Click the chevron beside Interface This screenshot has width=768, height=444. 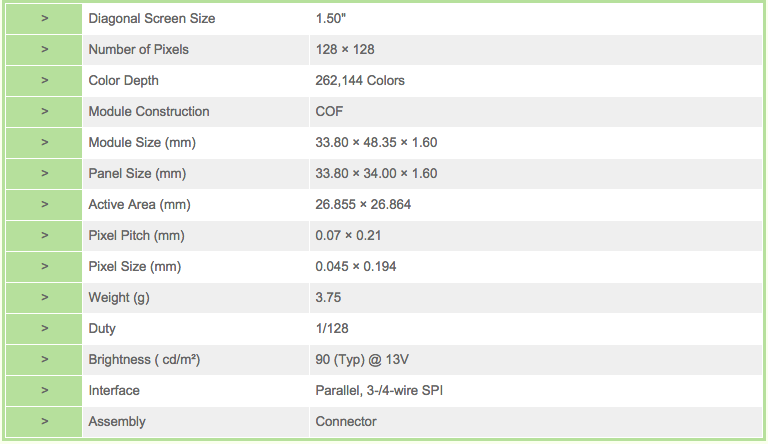45,391
